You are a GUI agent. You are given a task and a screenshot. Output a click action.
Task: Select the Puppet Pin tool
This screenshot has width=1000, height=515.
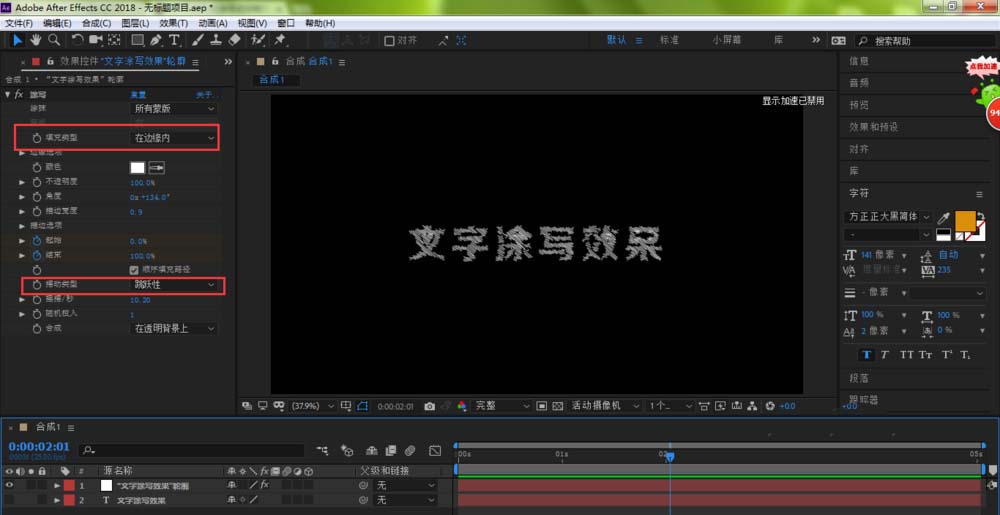point(279,40)
